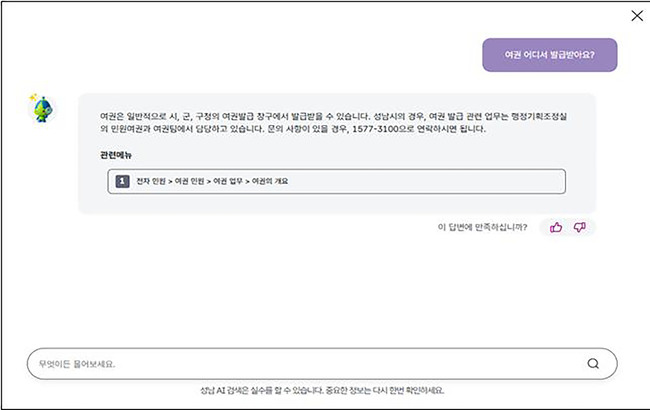Give the answer a thumbs down

click(579, 227)
